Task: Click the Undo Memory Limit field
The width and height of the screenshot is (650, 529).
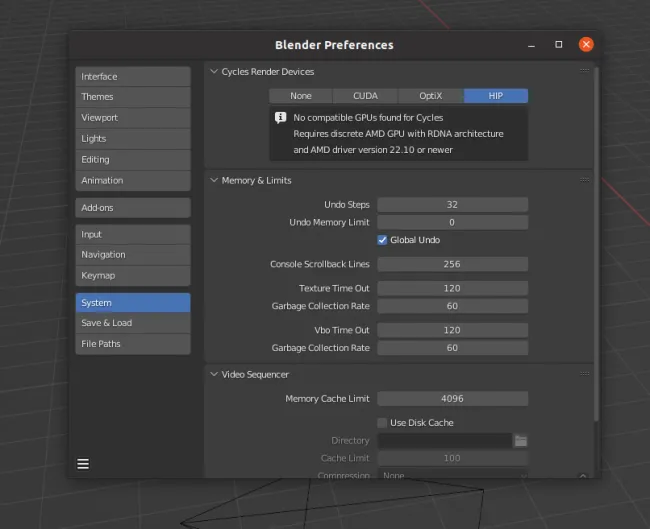Action: (453, 223)
